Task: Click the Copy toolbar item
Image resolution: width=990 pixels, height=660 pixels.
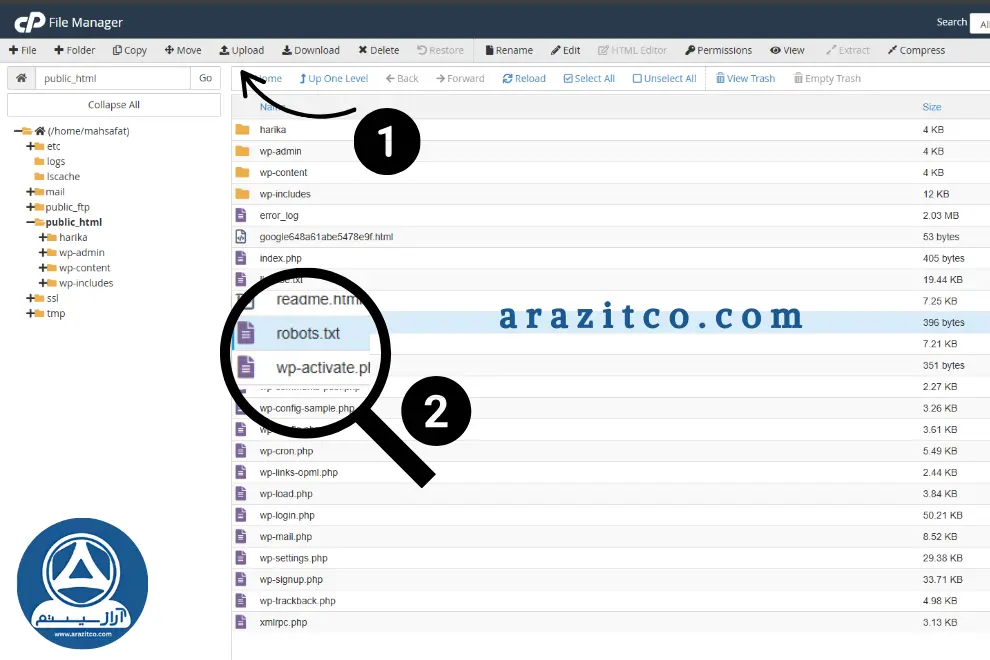Action: click(130, 50)
